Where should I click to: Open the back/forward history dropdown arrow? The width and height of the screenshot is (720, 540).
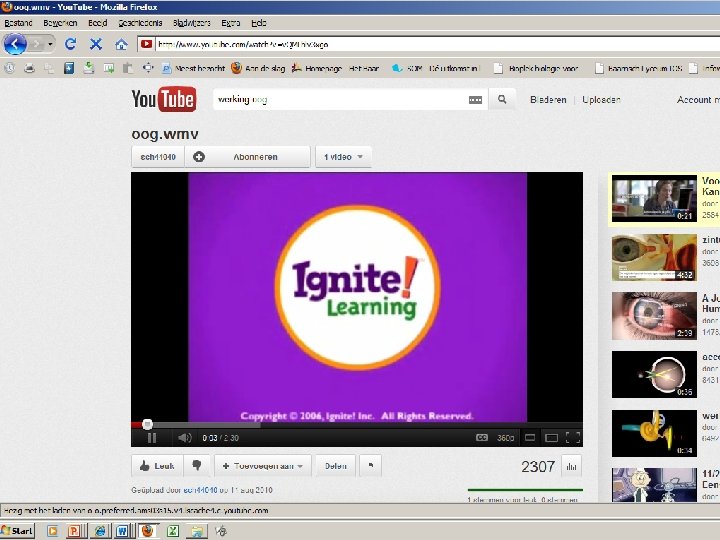point(50,45)
